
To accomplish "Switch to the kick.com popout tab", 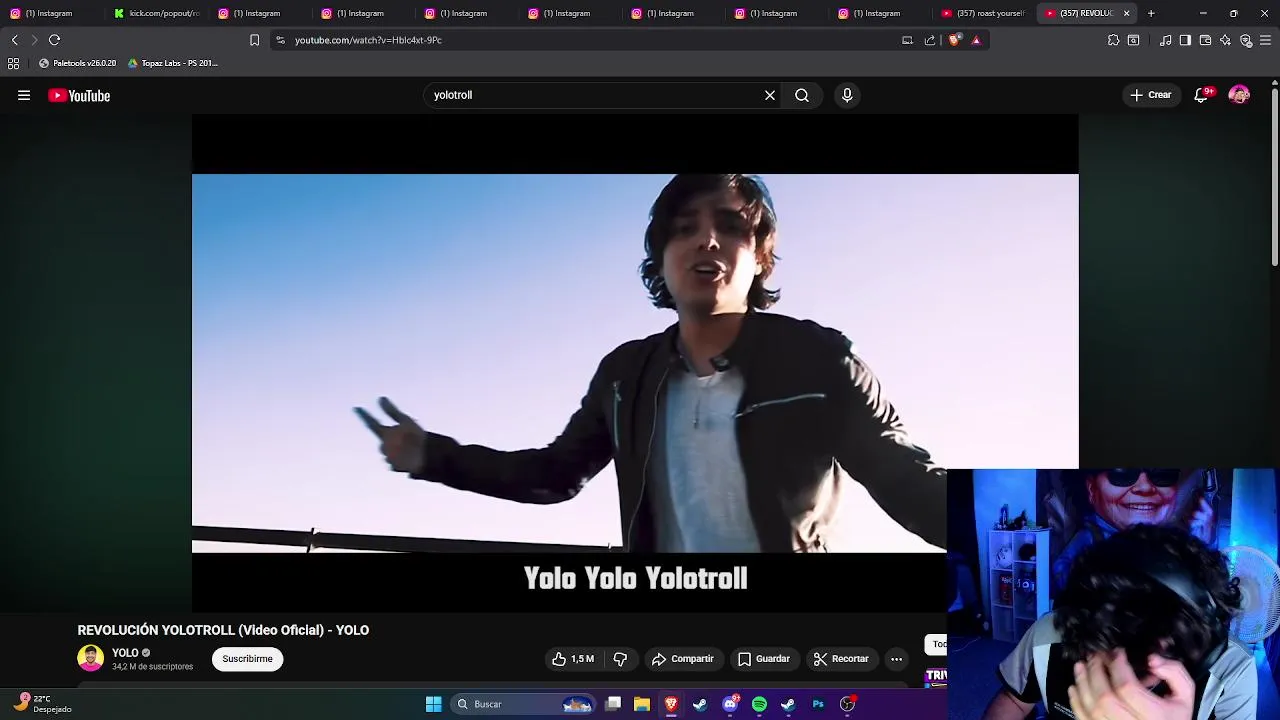I will click(x=156, y=13).
